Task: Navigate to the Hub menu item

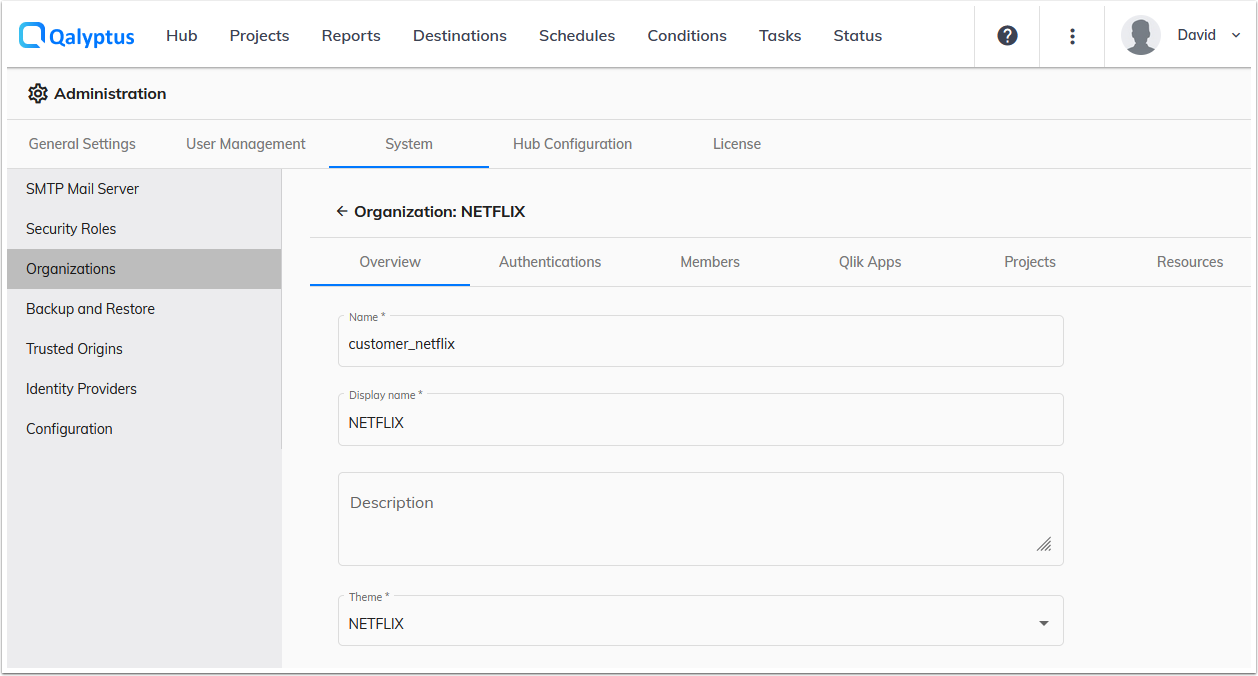Action: (x=181, y=35)
